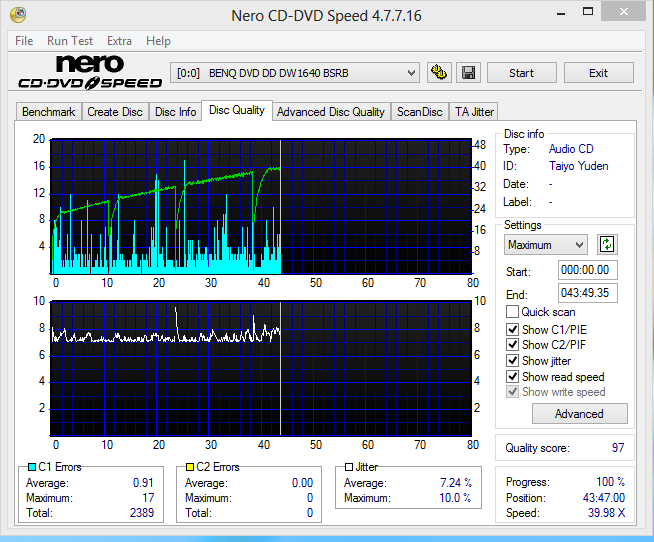Click the jitter maximum 10.0 % value
The height and width of the screenshot is (542, 654).
coord(455,498)
